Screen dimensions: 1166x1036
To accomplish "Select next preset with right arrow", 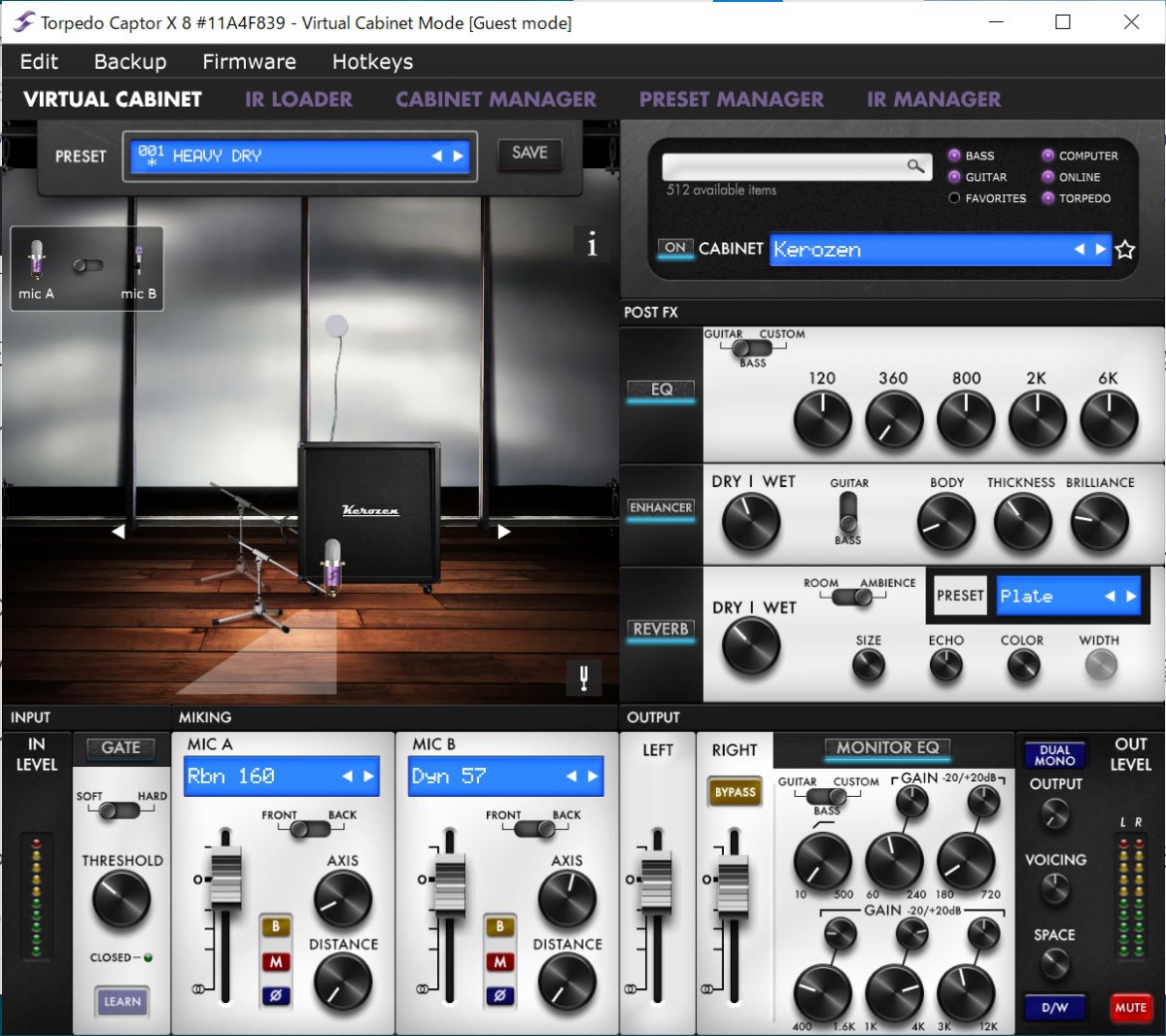I will [x=458, y=155].
